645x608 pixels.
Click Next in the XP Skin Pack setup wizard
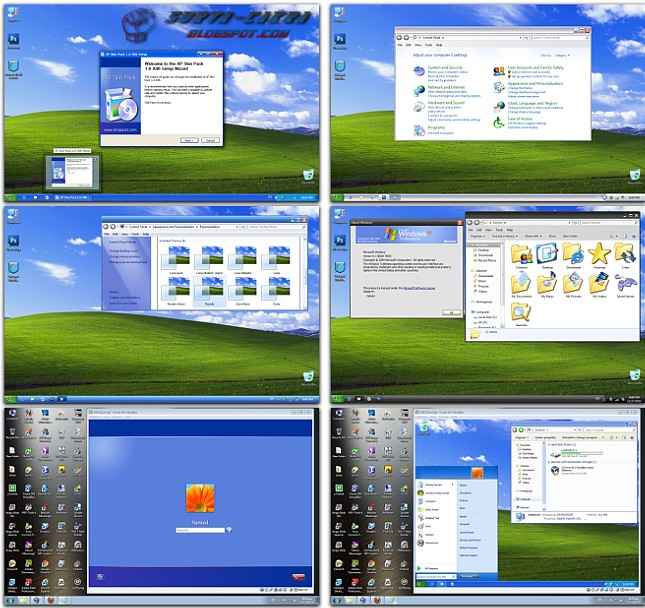[x=189, y=140]
